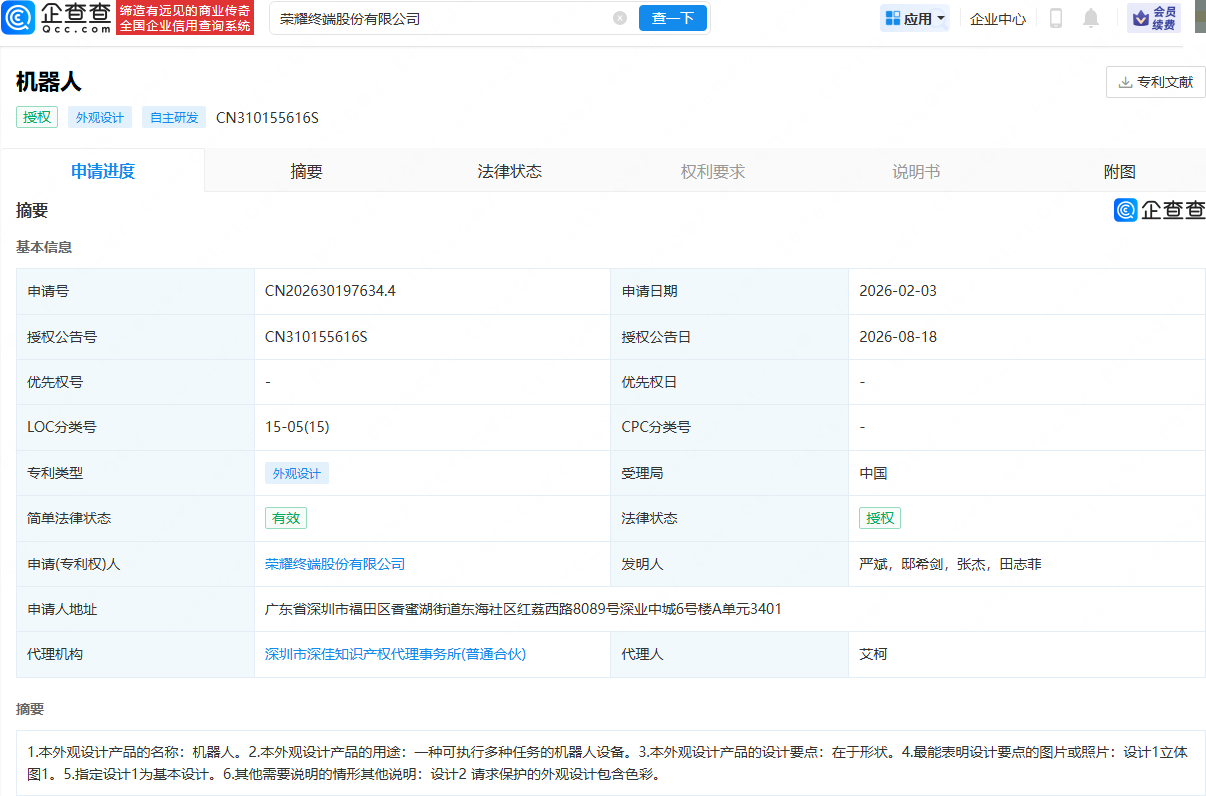Open the notifications bell icon
Image resolution: width=1206 pixels, height=796 pixels.
(x=1091, y=18)
